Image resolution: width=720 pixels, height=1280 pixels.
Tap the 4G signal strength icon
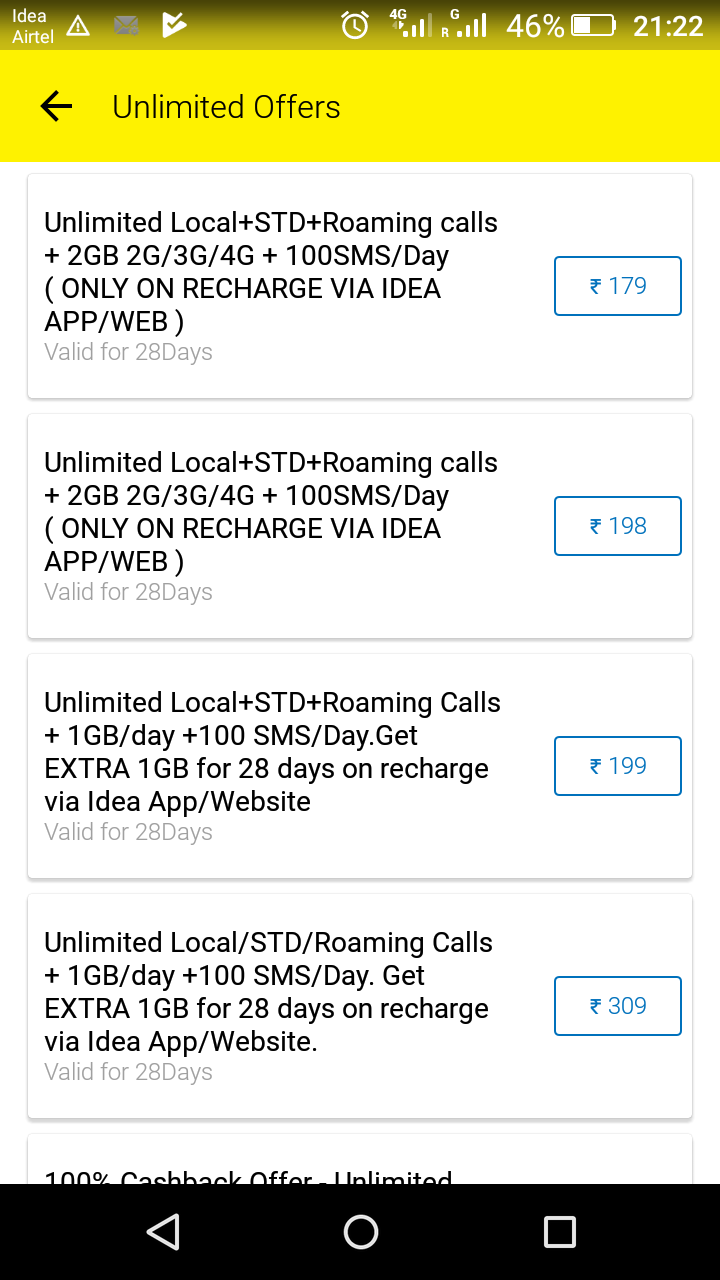pyautogui.click(x=412, y=24)
